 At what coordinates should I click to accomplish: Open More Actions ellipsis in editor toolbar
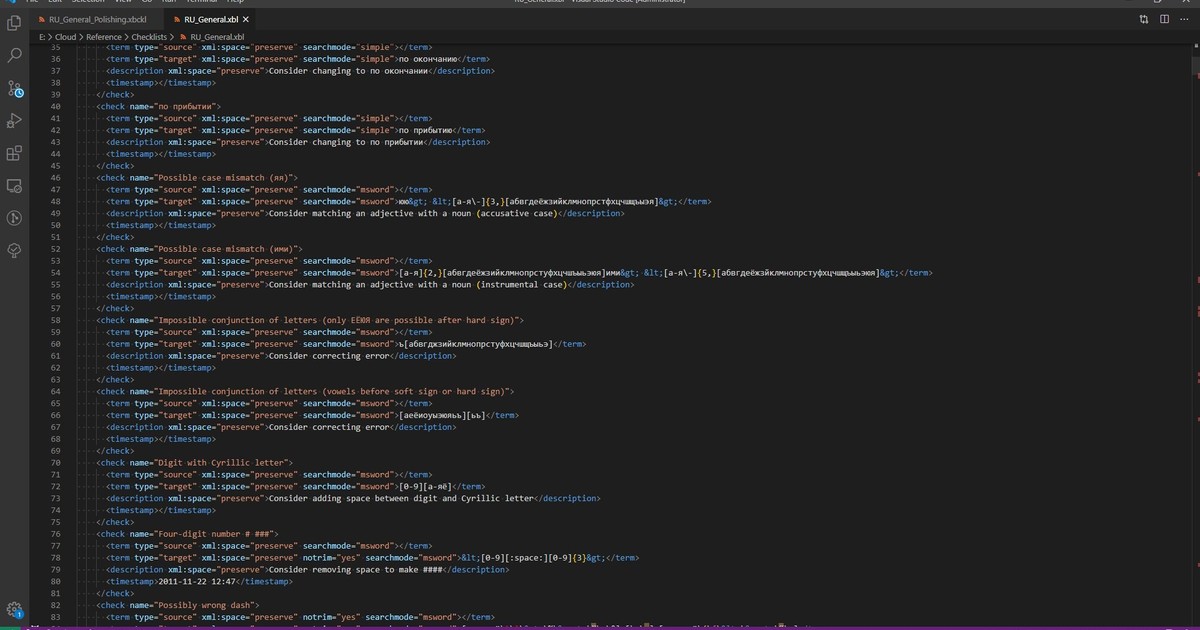1184,19
